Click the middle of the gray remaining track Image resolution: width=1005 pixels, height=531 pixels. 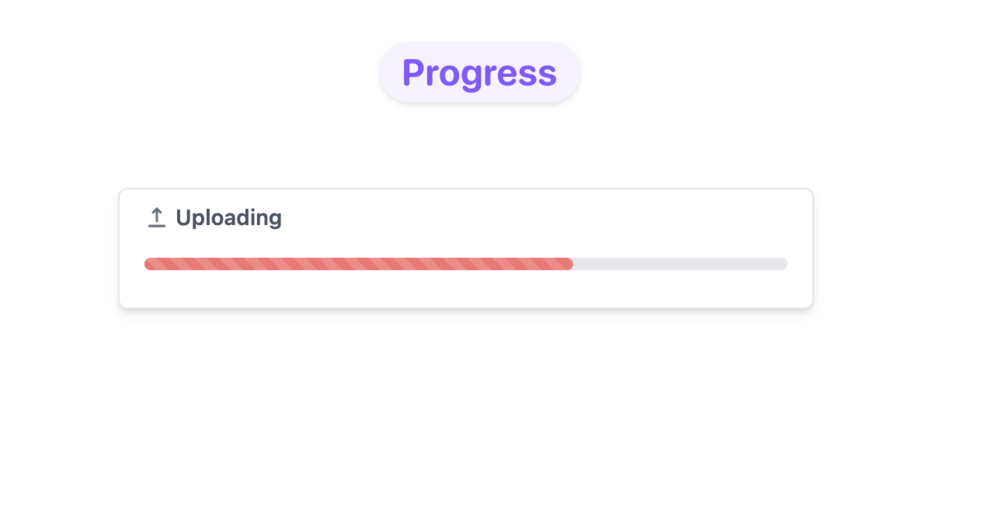click(x=680, y=264)
